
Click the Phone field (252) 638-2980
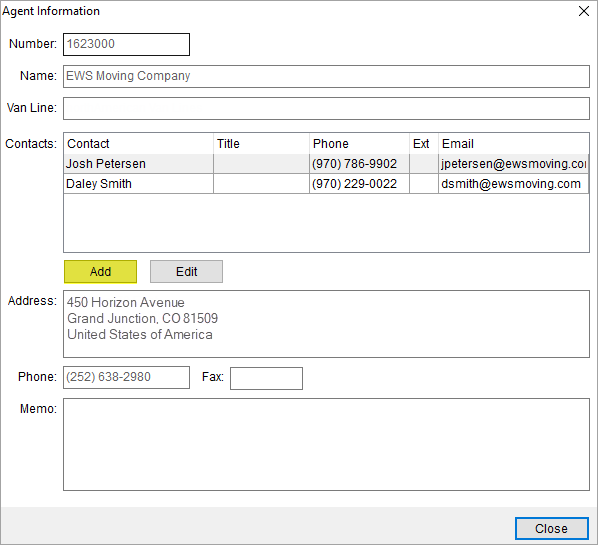point(126,378)
